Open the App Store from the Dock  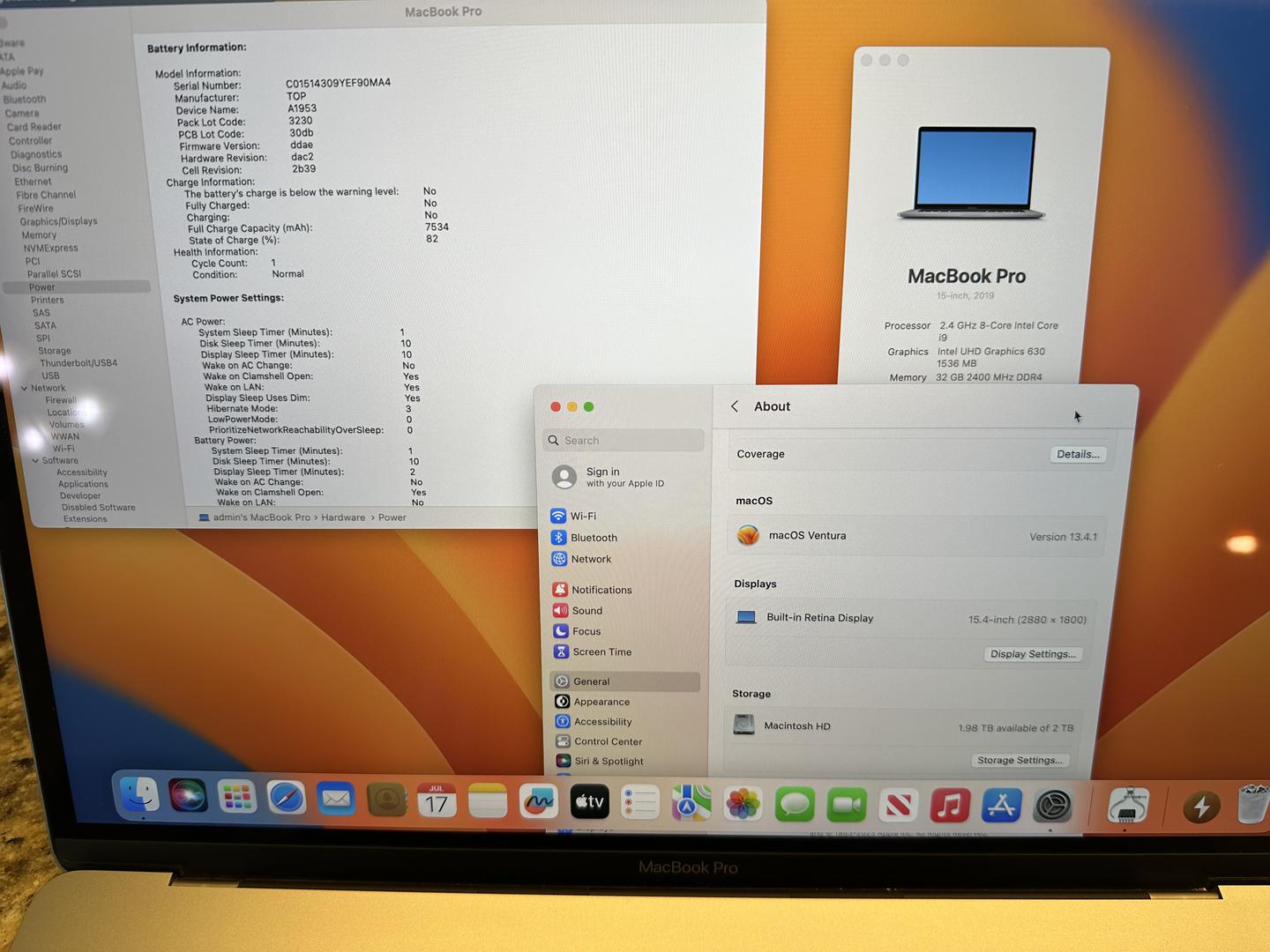click(1001, 806)
